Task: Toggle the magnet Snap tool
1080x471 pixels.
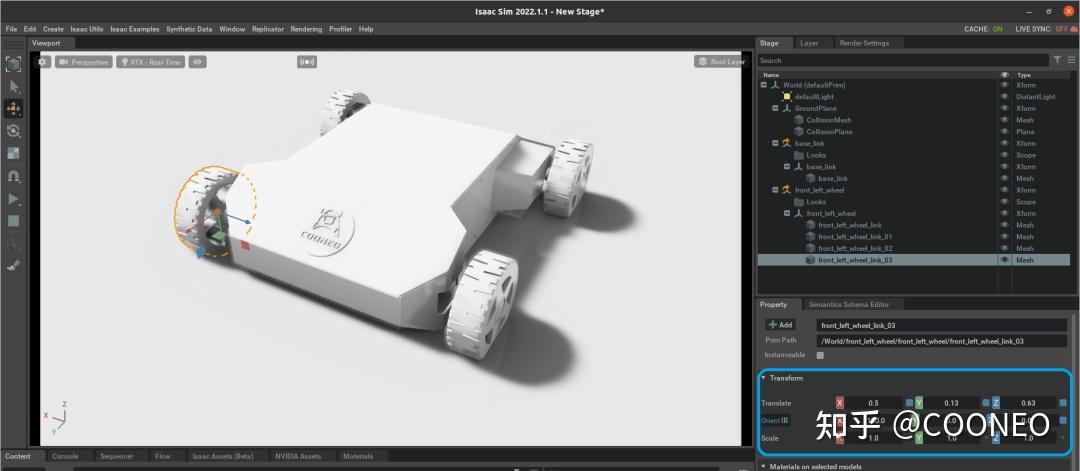Action: point(13,176)
